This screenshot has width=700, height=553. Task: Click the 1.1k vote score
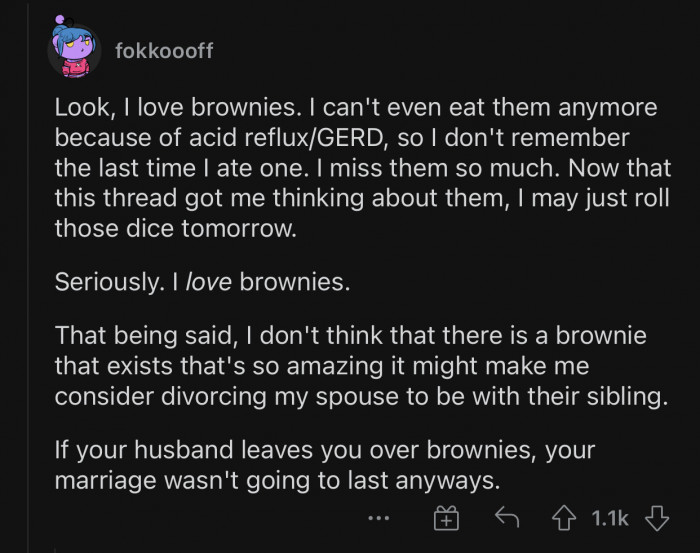[611, 518]
